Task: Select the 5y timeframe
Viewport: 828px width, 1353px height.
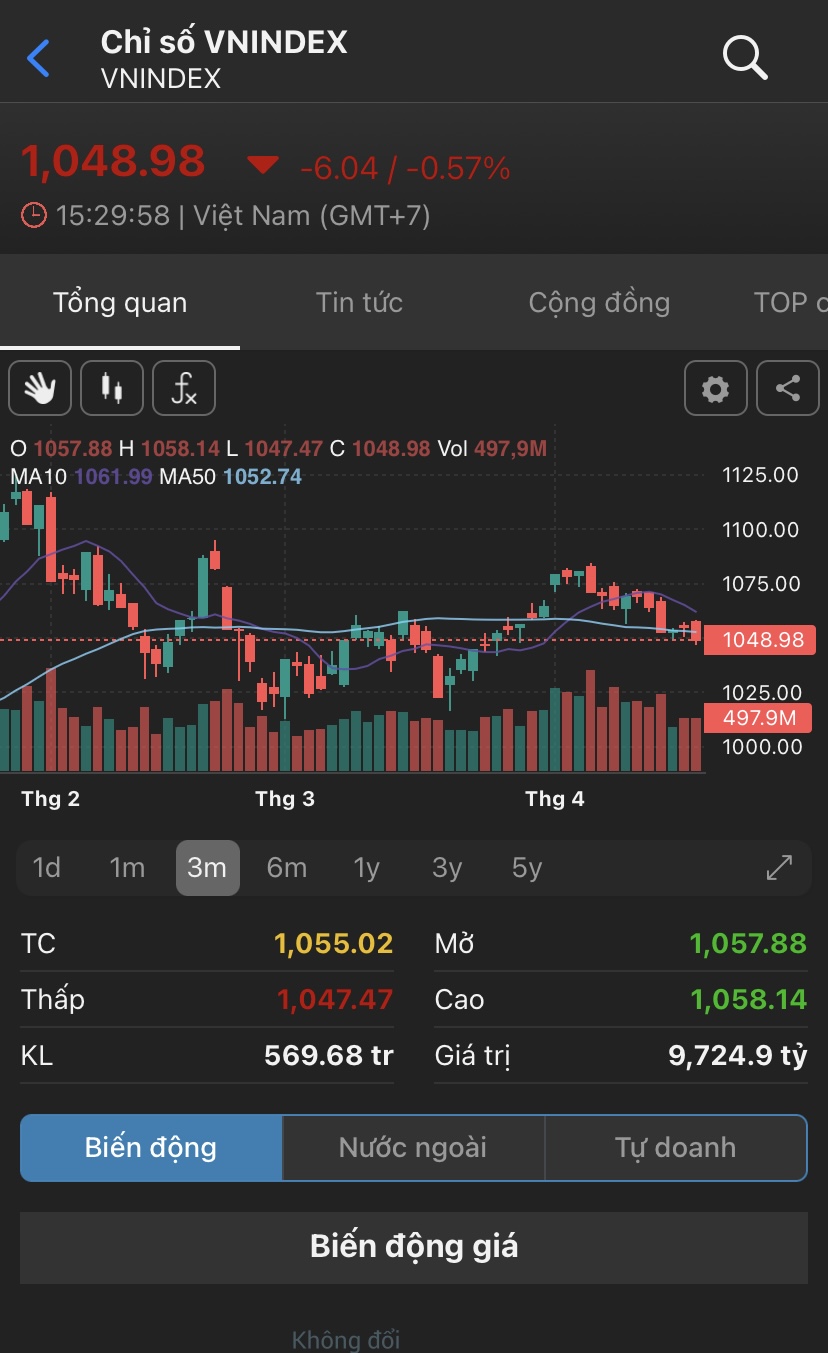Action: 527,867
